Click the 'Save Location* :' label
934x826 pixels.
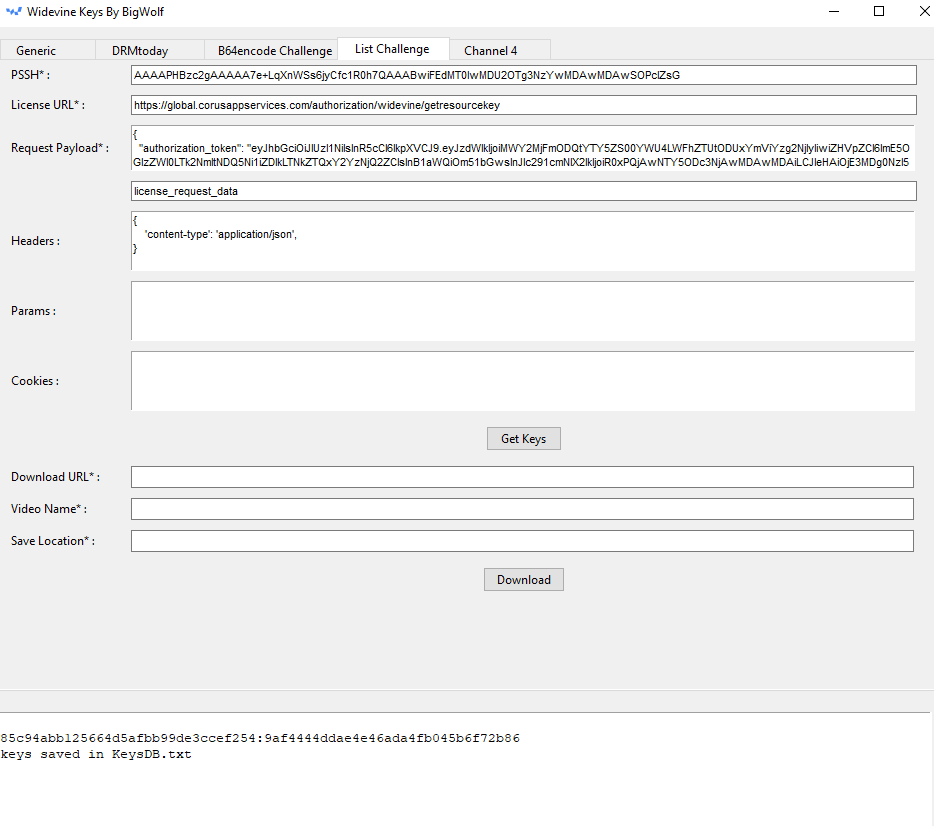pyautogui.click(x=52, y=541)
